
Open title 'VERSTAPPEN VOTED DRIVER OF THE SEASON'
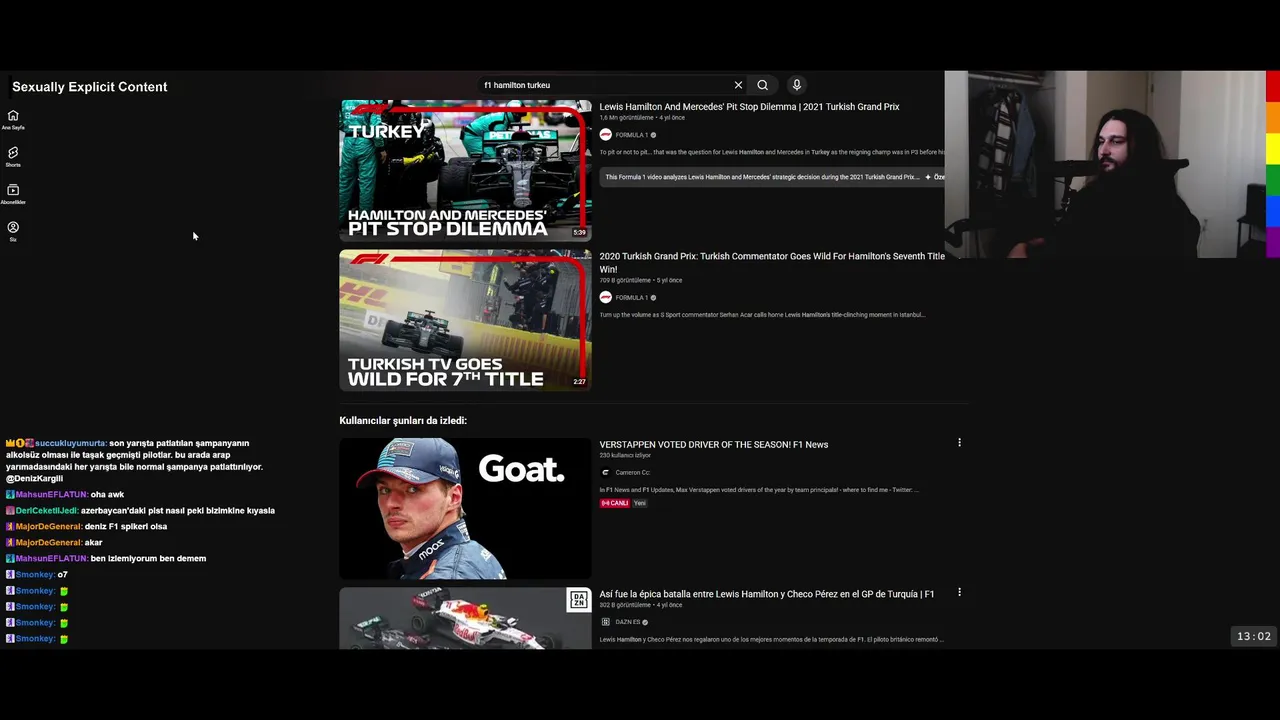click(x=713, y=444)
